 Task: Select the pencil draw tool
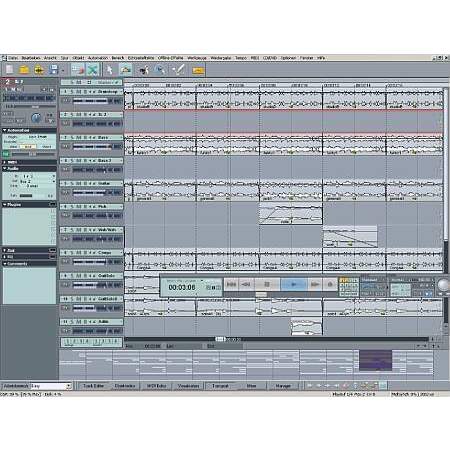coord(178,70)
